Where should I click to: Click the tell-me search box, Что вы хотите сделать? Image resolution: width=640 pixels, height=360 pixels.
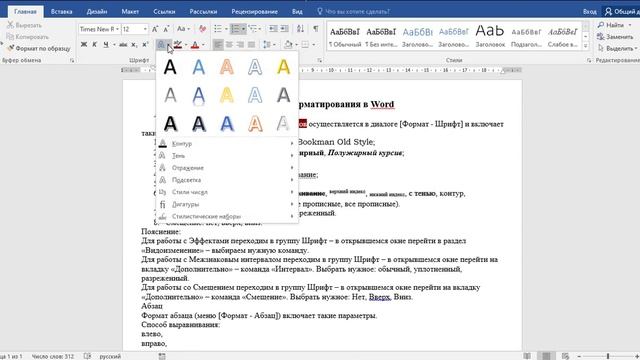pos(353,11)
